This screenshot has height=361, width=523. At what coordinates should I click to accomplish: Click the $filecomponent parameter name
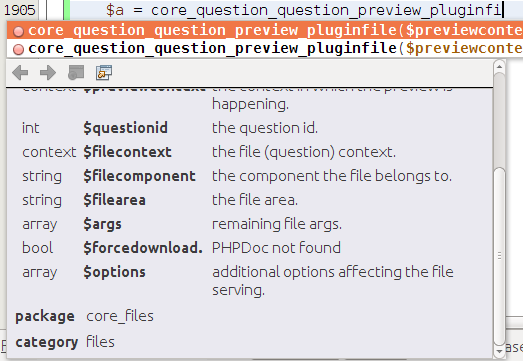139,176
